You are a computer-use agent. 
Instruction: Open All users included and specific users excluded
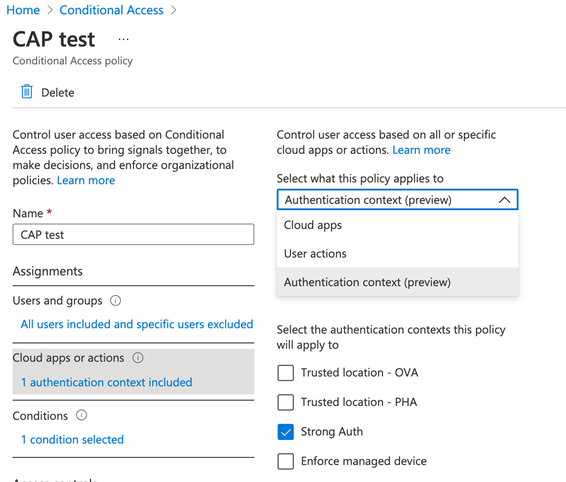[137, 324]
